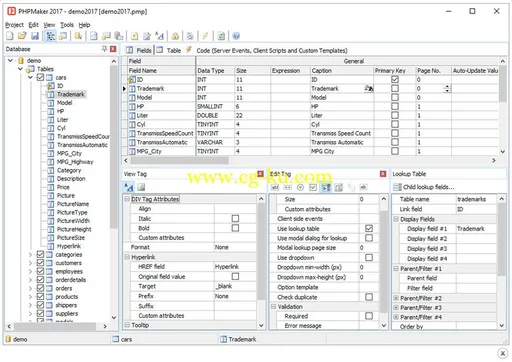
Task: Toggle the Bold checkbox in View Tag
Action: tap(235, 228)
